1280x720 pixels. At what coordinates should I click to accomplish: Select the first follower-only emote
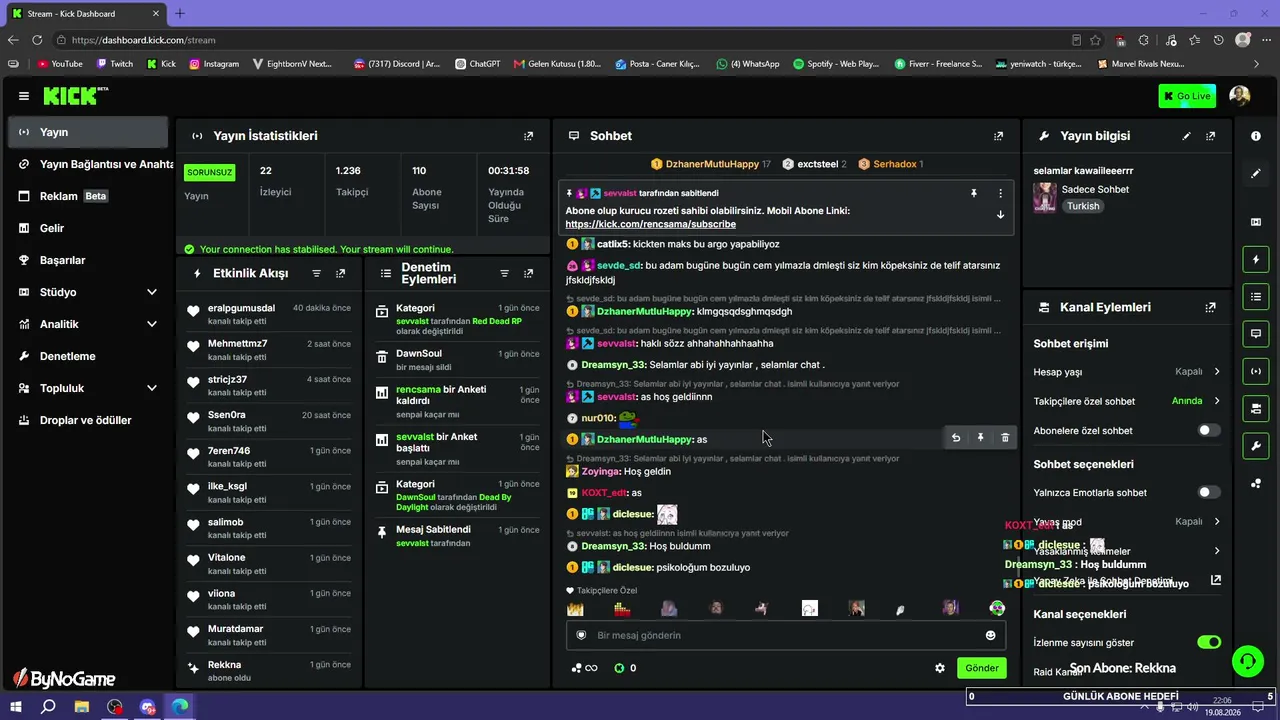[x=575, y=608]
